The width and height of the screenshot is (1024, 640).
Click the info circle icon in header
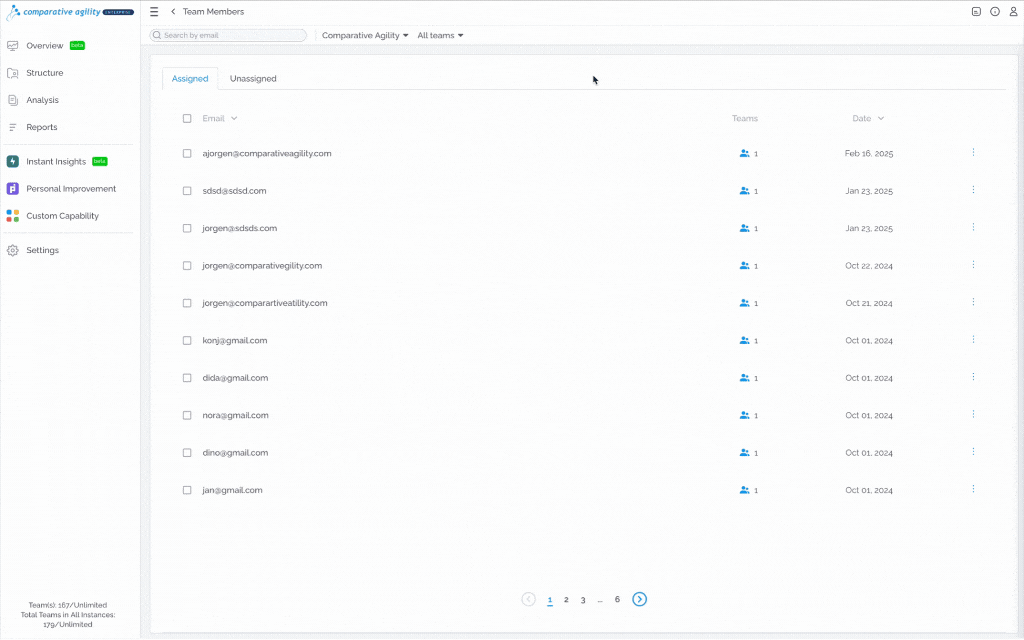point(995,12)
